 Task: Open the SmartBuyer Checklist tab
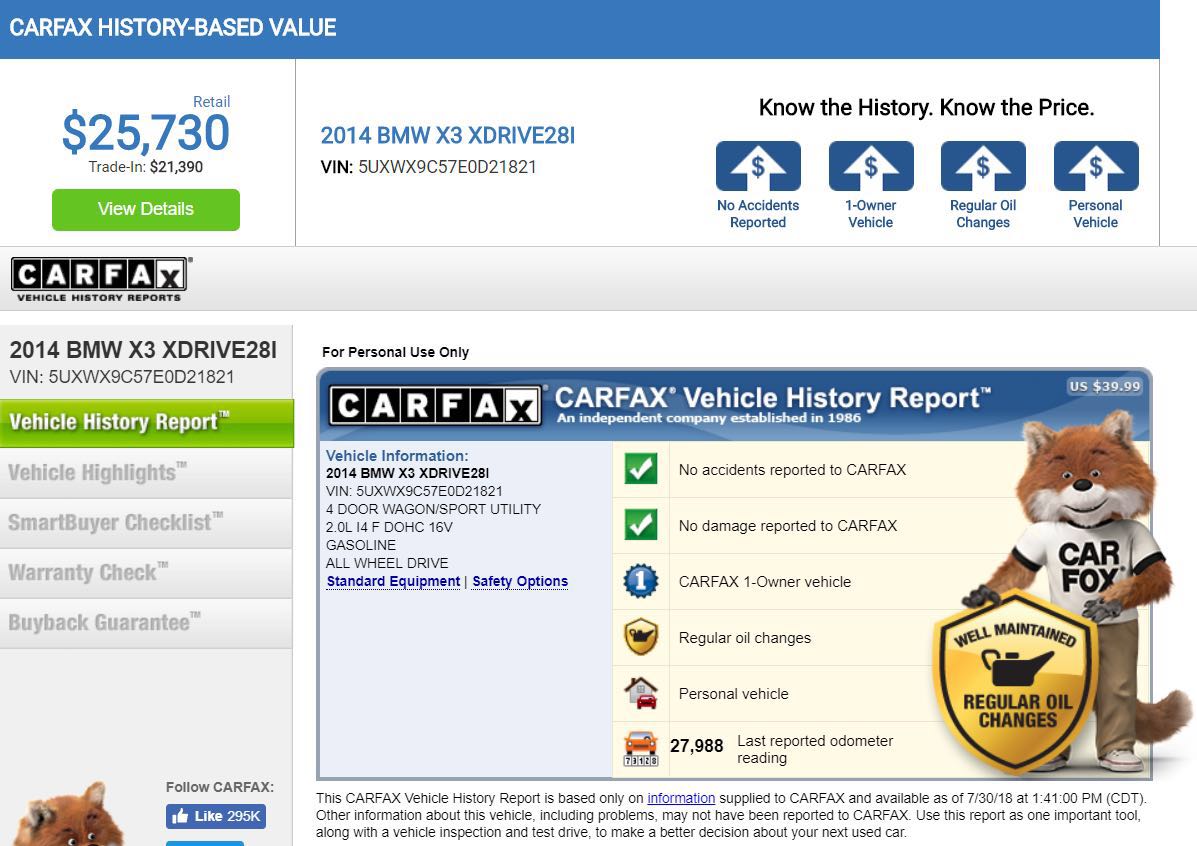[x=146, y=523]
